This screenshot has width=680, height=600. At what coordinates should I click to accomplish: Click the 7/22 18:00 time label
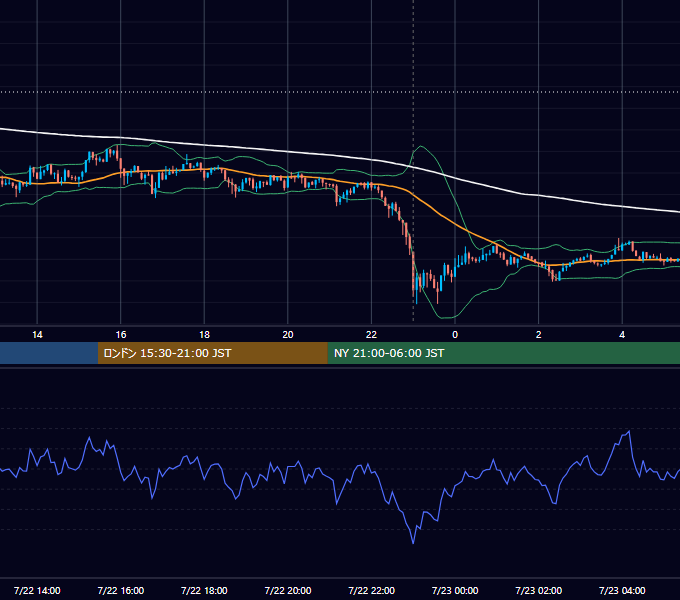pyautogui.click(x=204, y=590)
